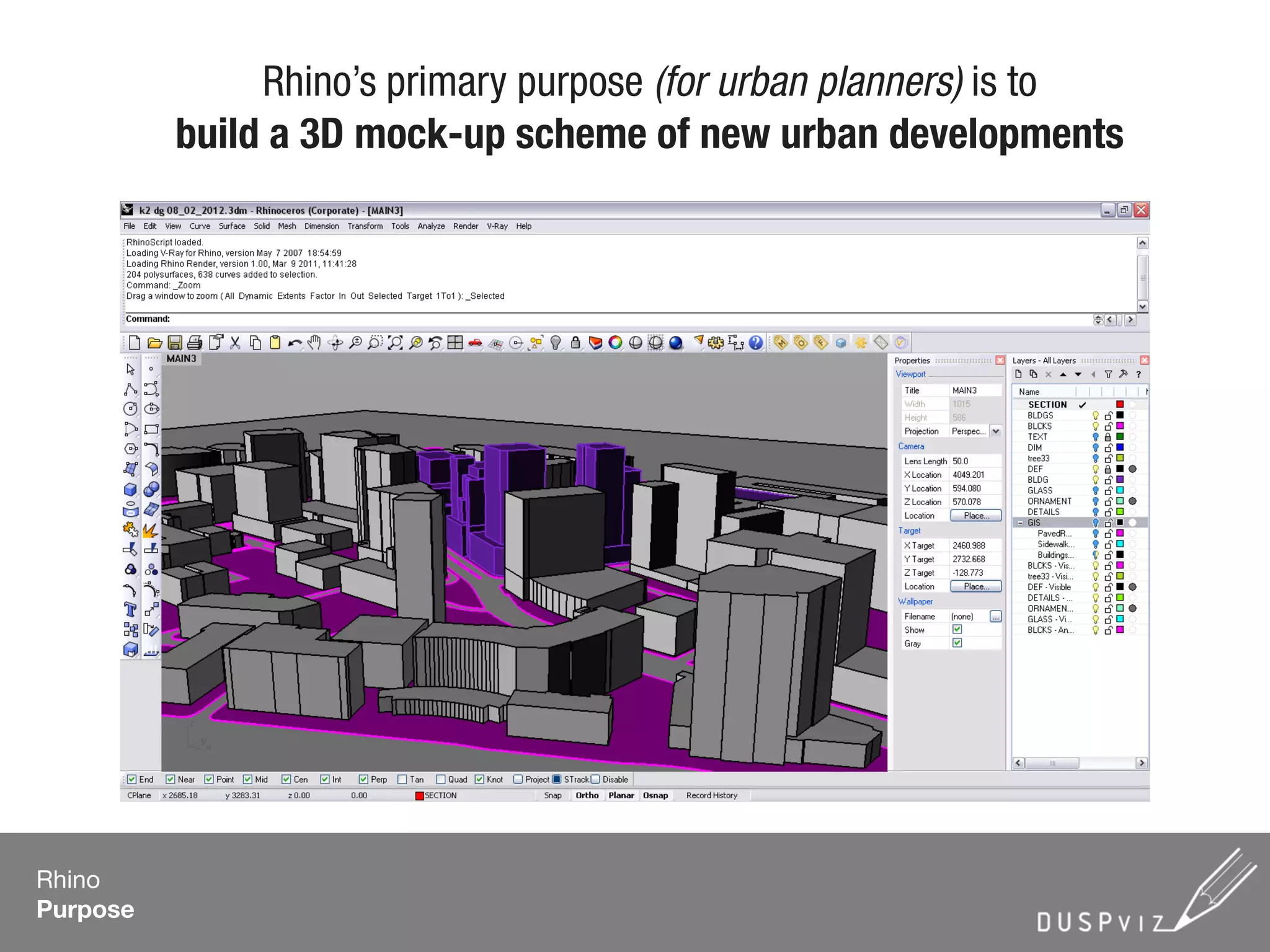Viewport: 1270px width, 952px height.
Task: Browse wallpaper filename ellipsis button
Action: [996, 616]
